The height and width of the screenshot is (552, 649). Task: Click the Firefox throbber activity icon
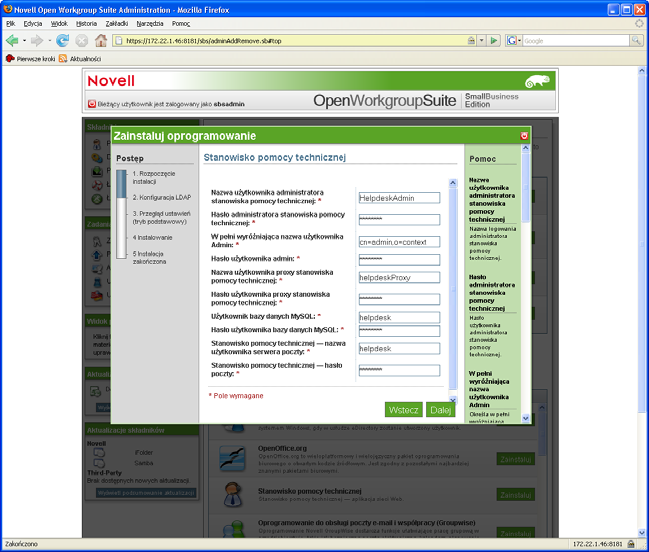click(x=640, y=24)
